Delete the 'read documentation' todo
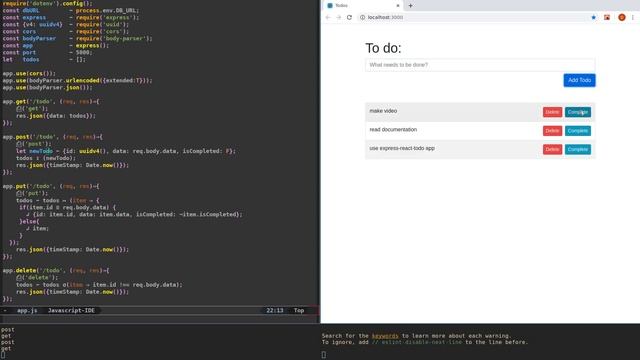This screenshot has width=640, height=360. coord(552,131)
